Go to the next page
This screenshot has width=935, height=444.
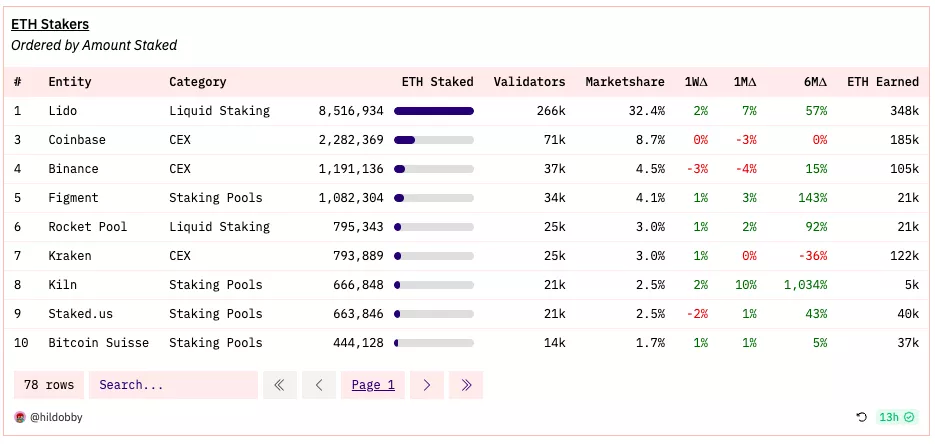pyautogui.click(x=427, y=385)
